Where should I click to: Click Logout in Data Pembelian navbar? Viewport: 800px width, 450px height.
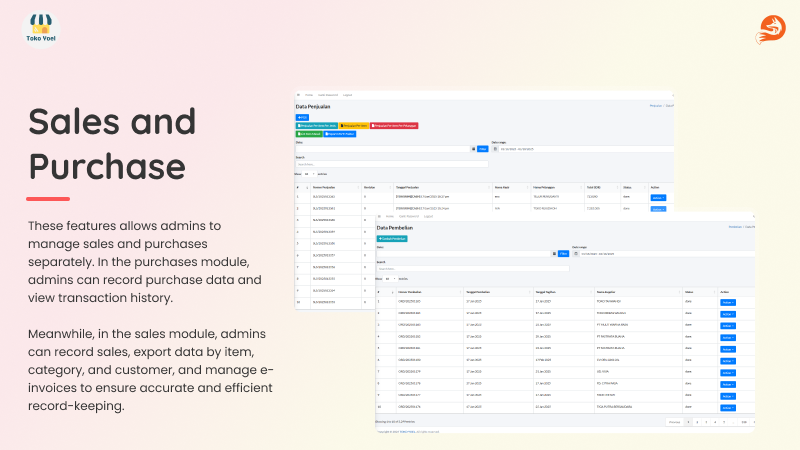pos(428,216)
